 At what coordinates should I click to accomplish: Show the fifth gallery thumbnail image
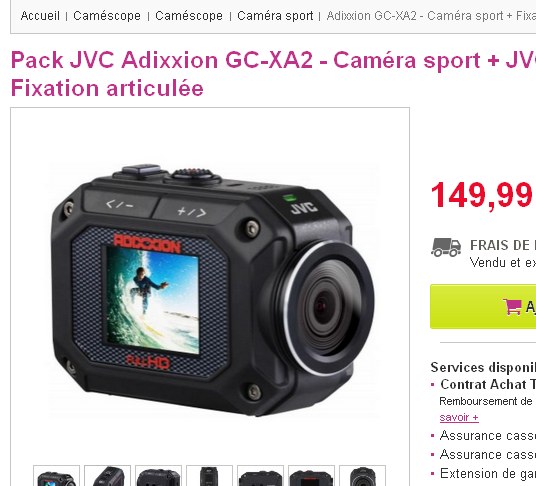click(x=260, y=475)
